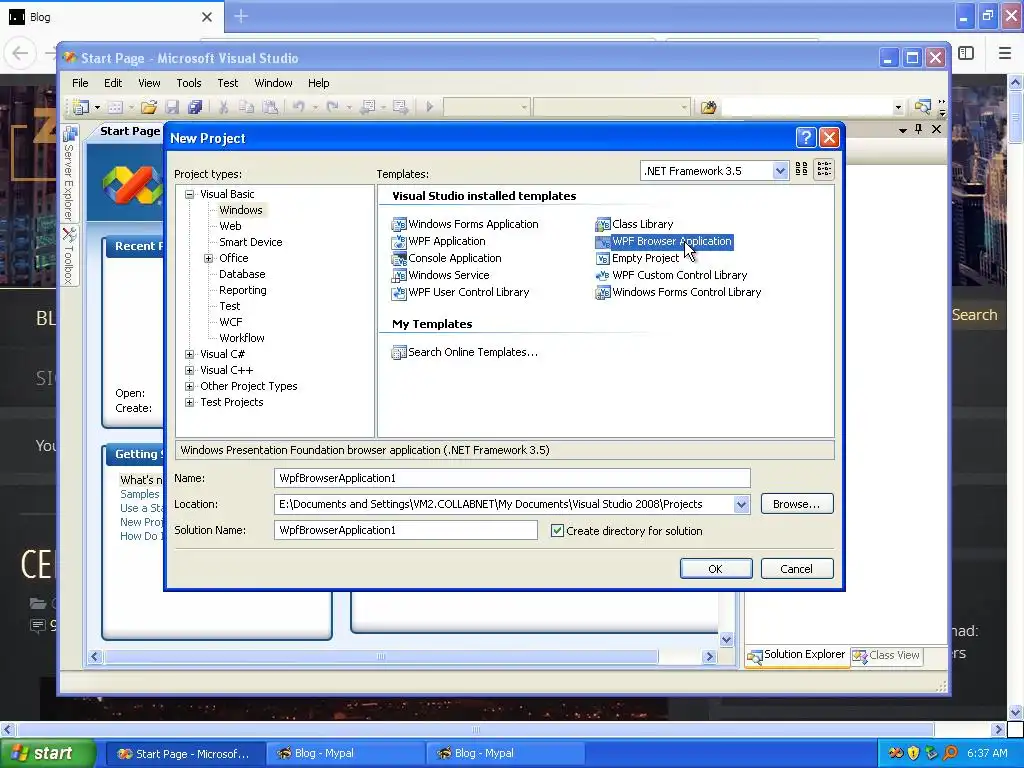Select the WPF Browser Application template

tap(664, 241)
